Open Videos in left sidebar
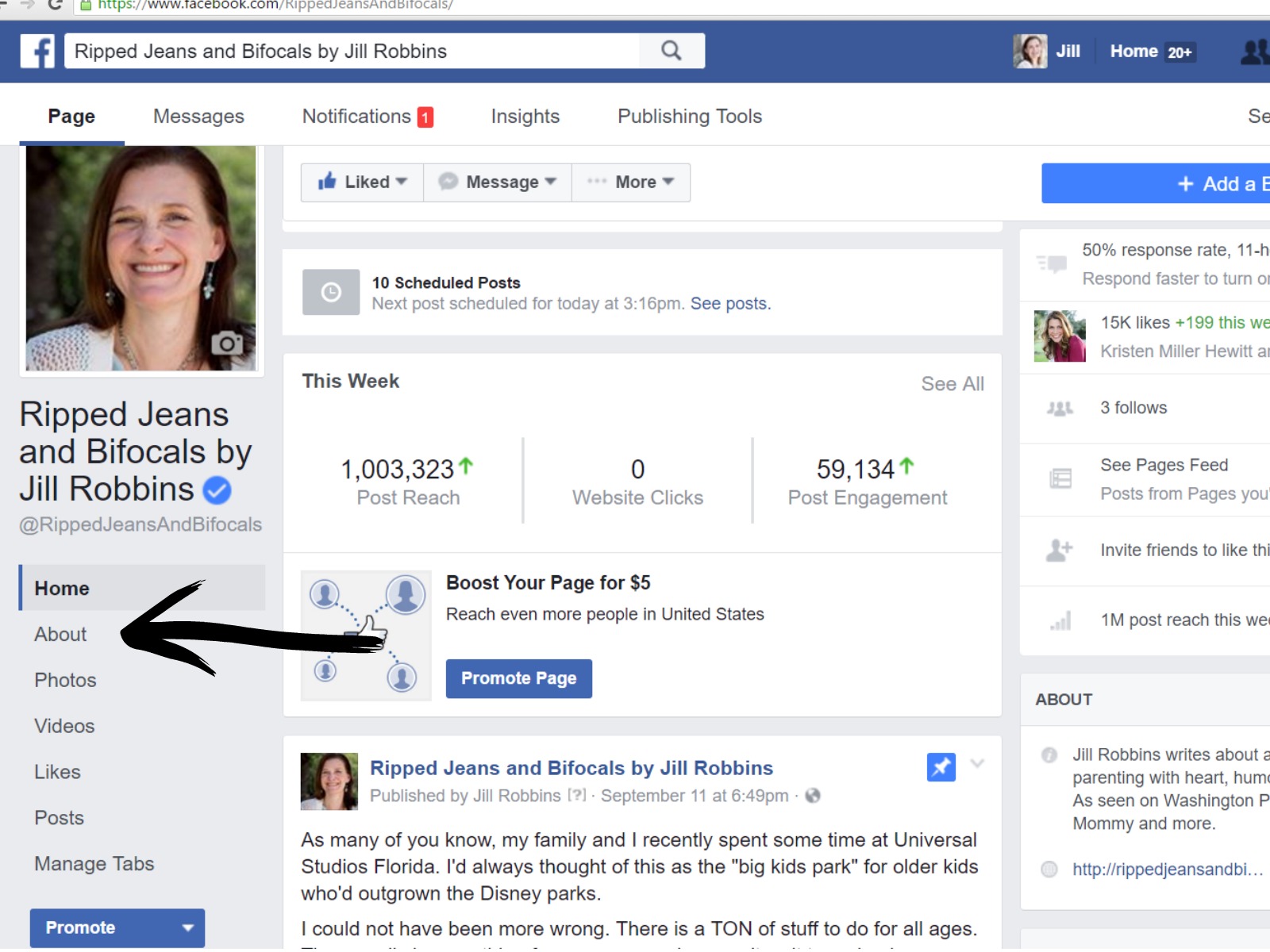The height and width of the screenshot is (952, 1270). pyautogui.click(x=64, y=726)
